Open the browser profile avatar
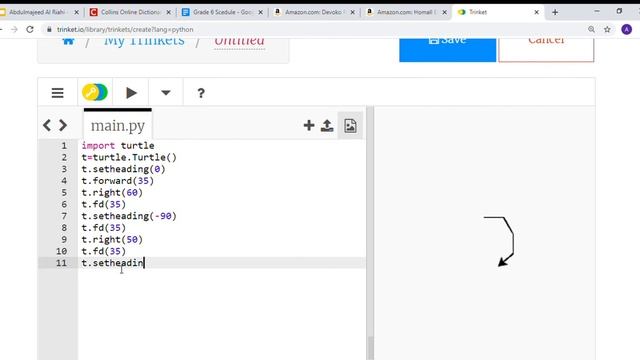640x360 pixels. (x=627, y=29)
